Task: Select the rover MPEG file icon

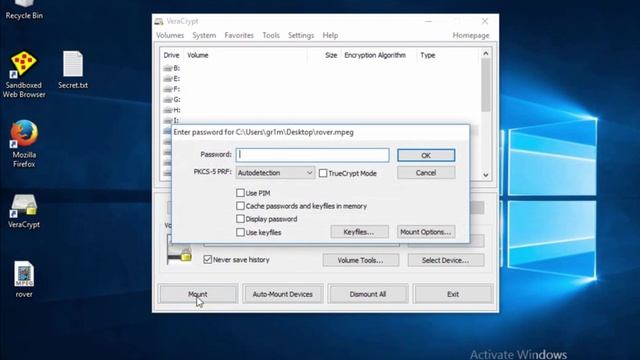Action: pos(24,280)
